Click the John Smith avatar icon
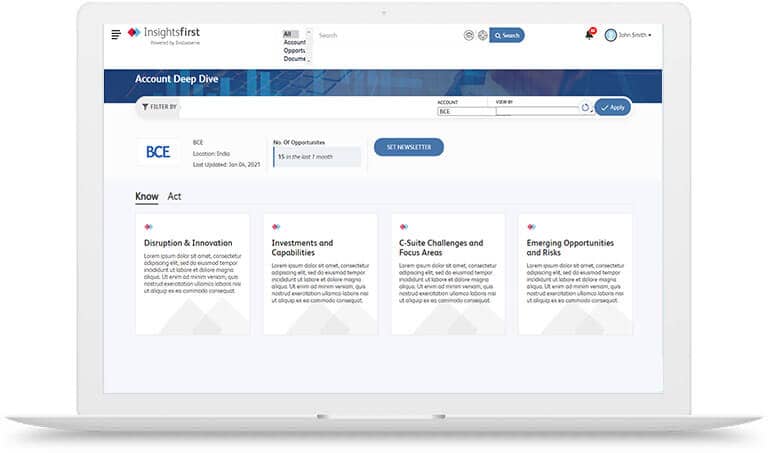The height and width of the screenshot is (453, 768). pyautogui.click(x=610, y=35)
